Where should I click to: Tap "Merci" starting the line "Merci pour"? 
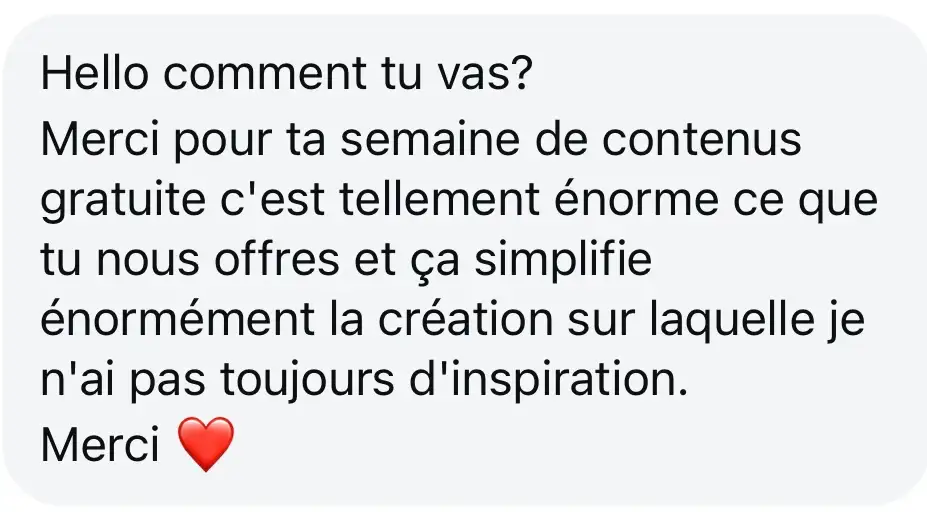coord(101,140)
